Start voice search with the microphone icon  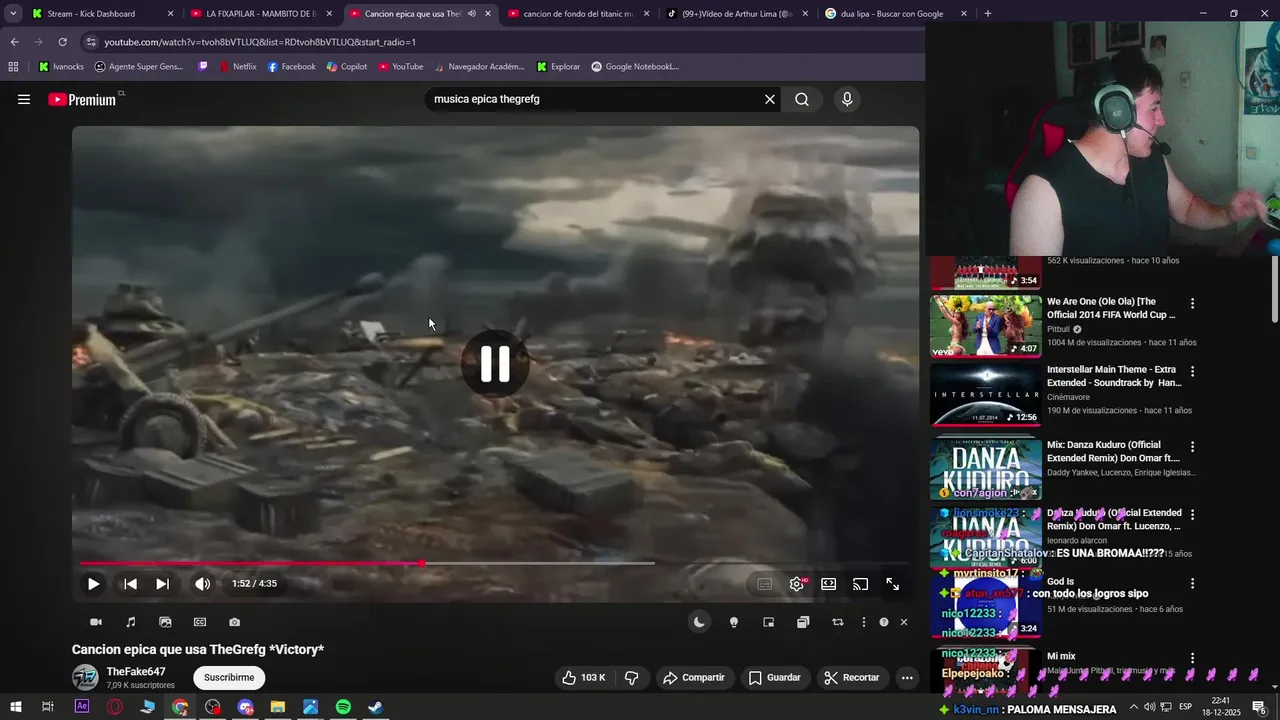pos(847,99)
